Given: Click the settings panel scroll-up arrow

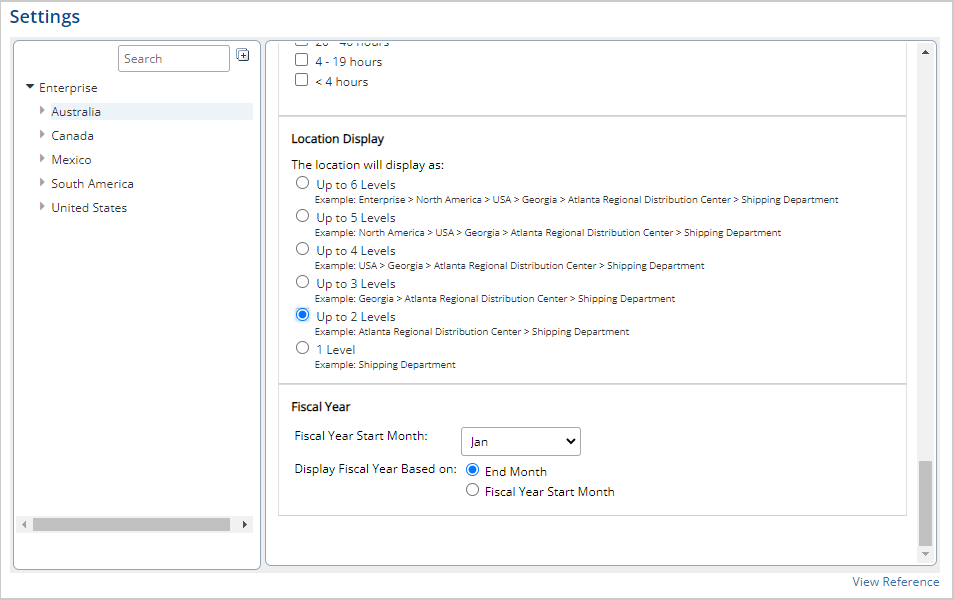Looking at the screenshot, I should [925, 50].
